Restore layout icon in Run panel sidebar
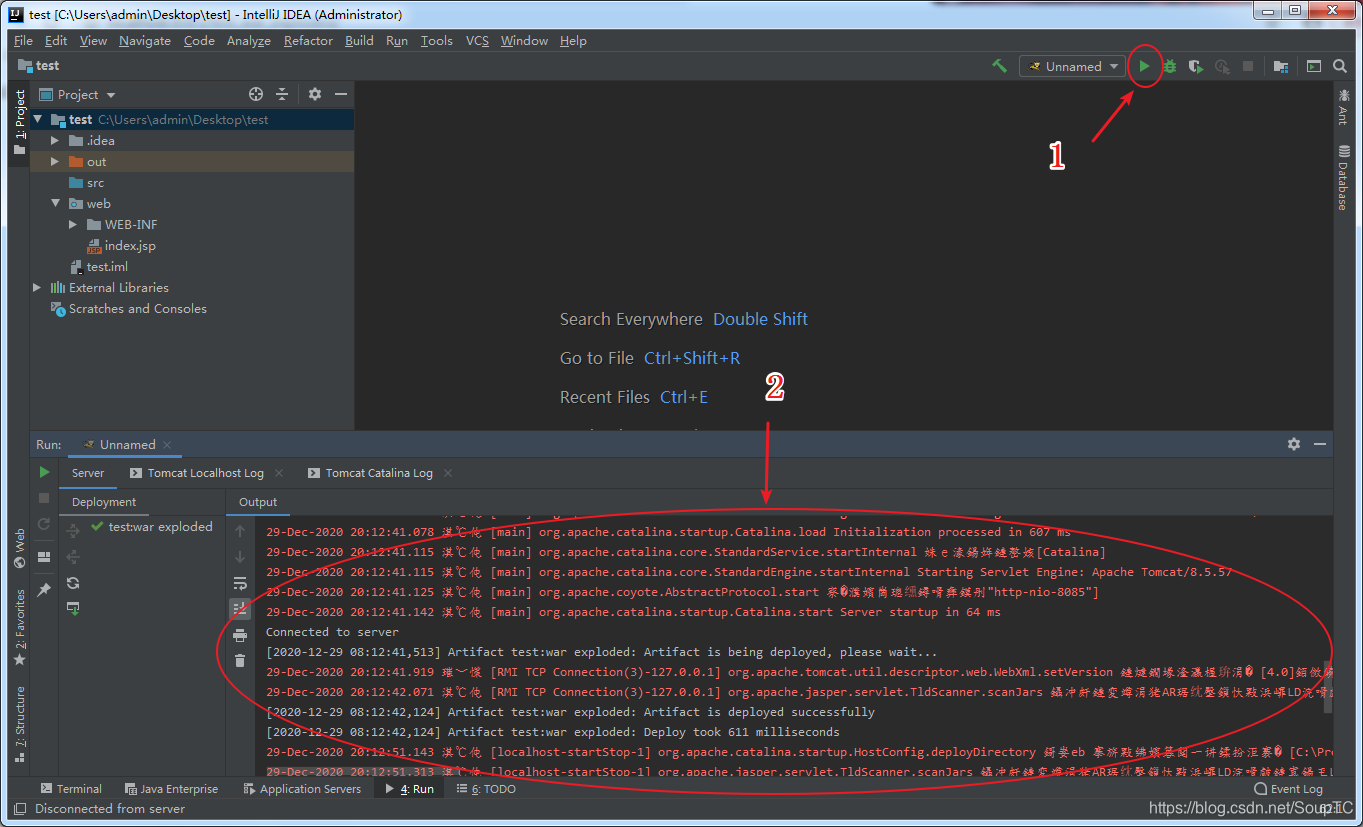 coord(44,557)
